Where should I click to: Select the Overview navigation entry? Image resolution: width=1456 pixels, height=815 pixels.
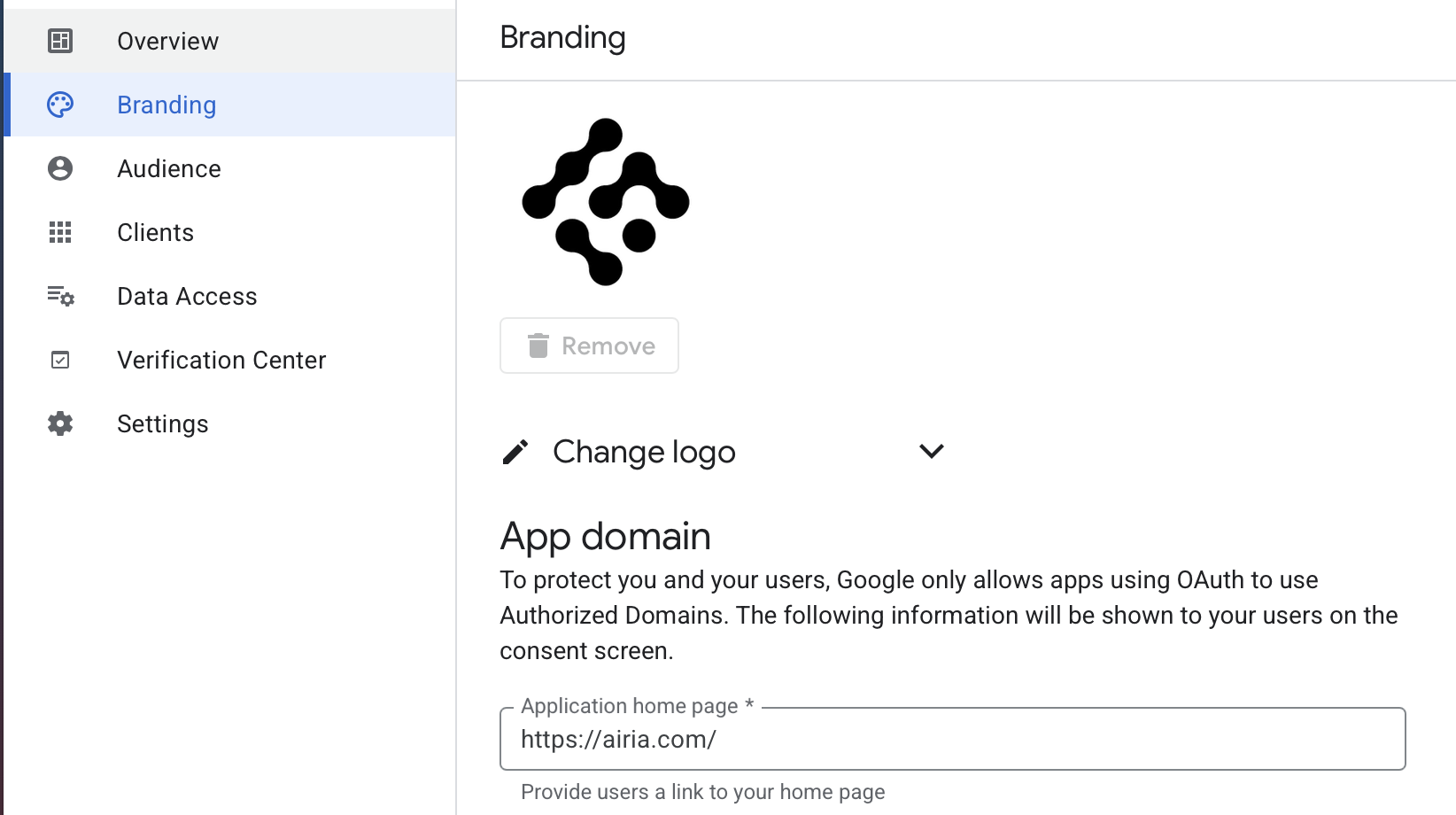pyautogui.click(x=167, y=41)
